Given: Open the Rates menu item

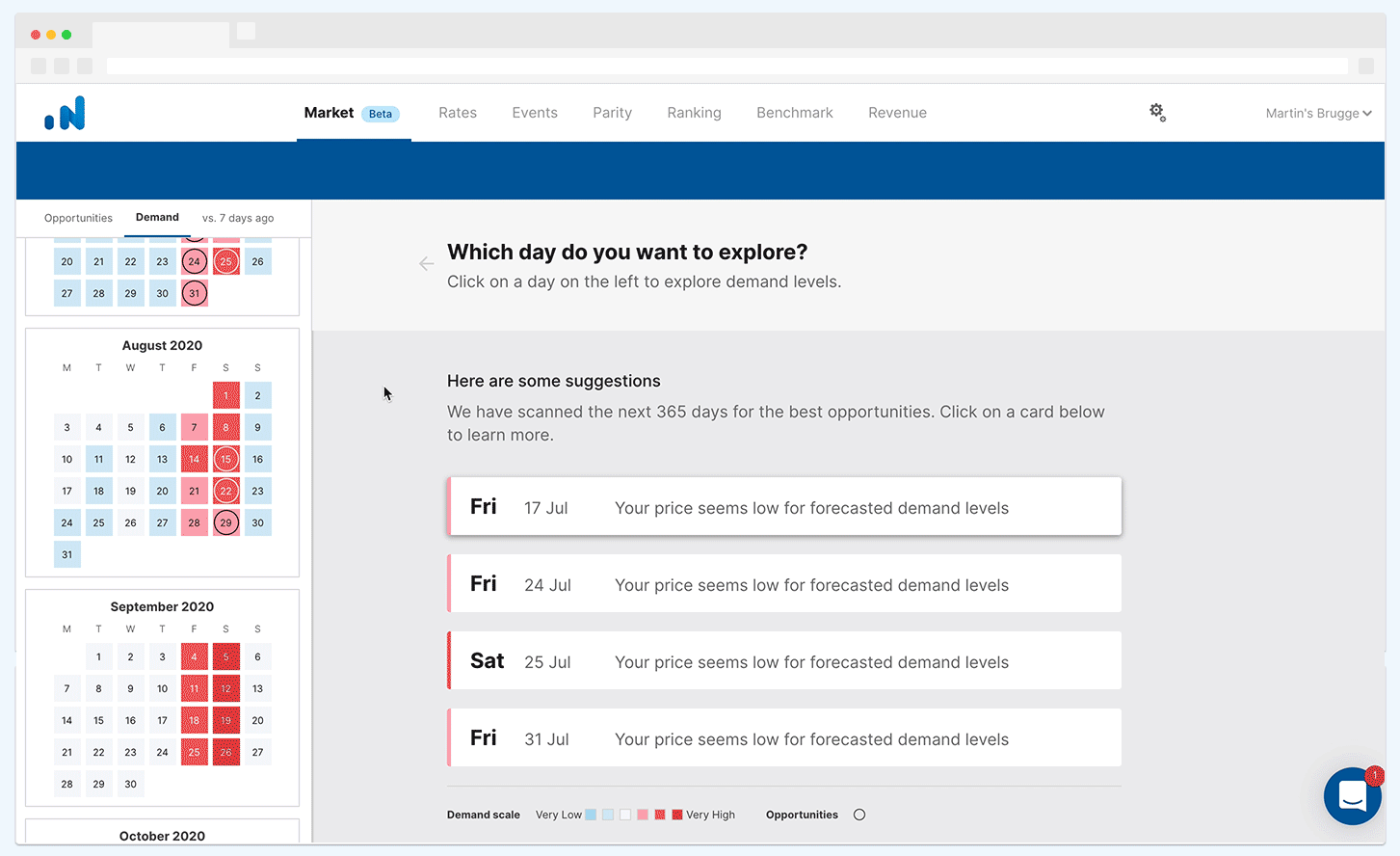Looking at the screenshot, I should pyautogui.click(x=458, y=113).
